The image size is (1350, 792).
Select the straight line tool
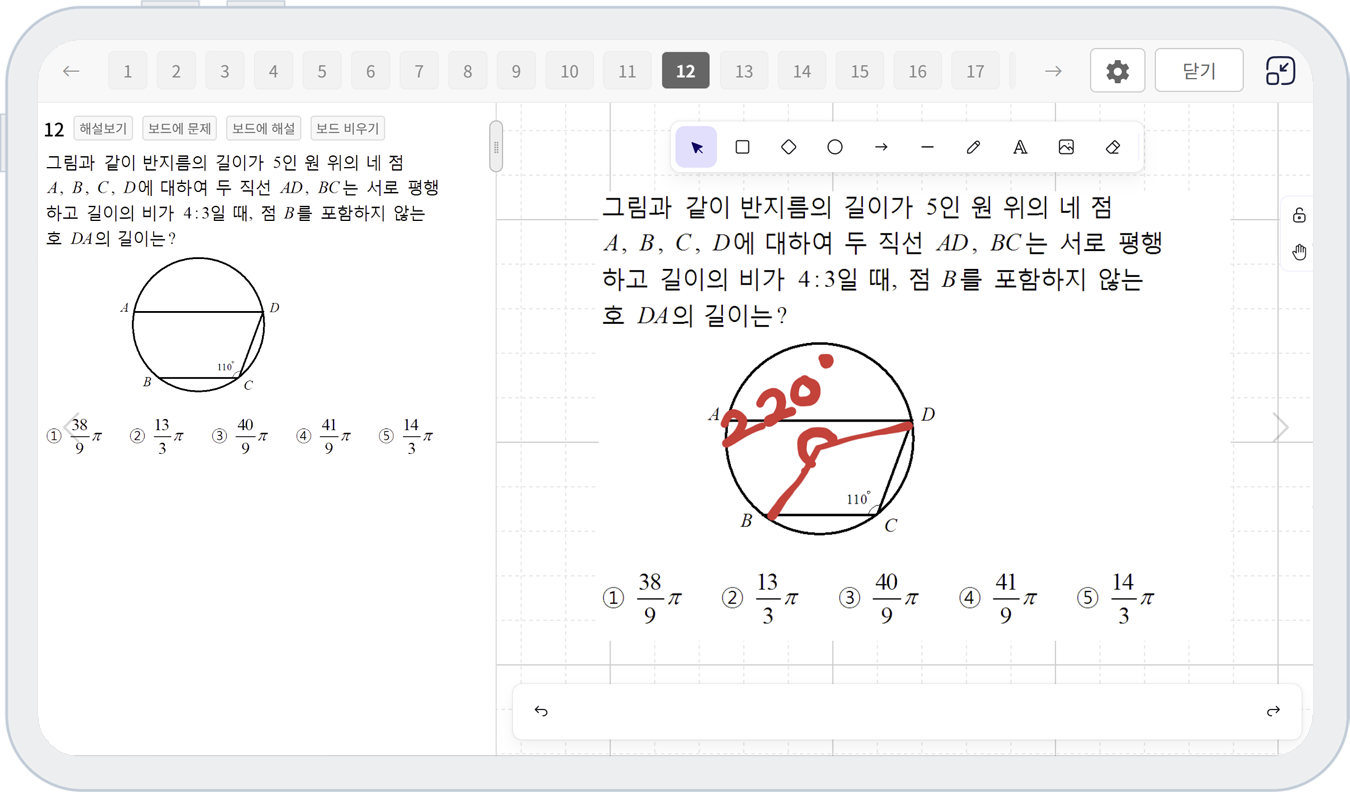[927, 148]
